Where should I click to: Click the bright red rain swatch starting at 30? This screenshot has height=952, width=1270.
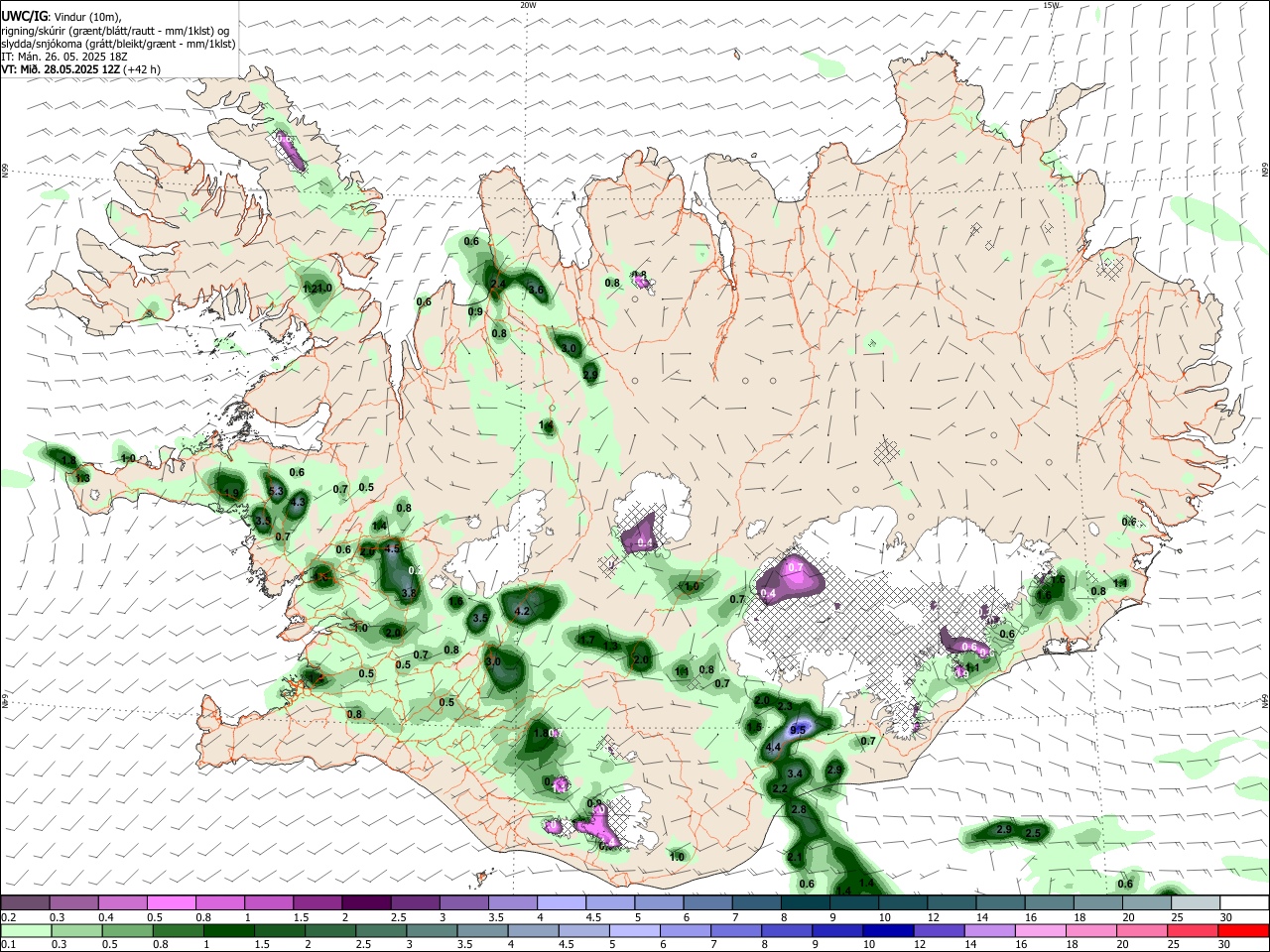pos(1243,931)
